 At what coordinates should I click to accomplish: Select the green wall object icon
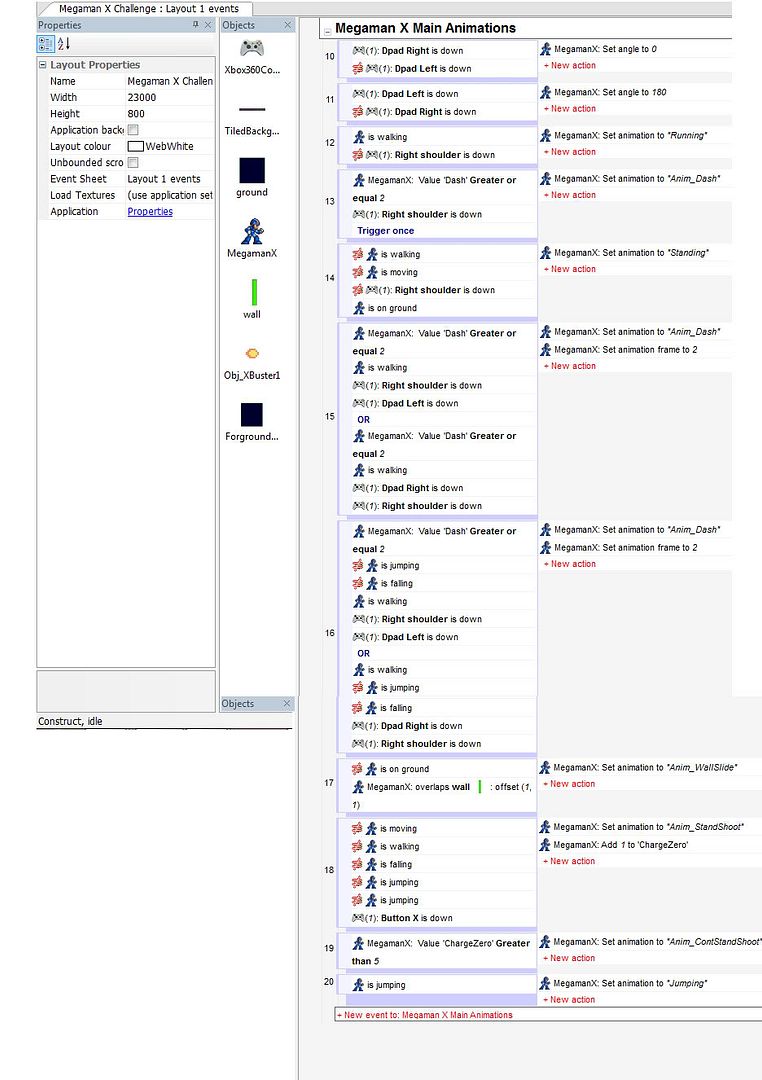(254, 292)
